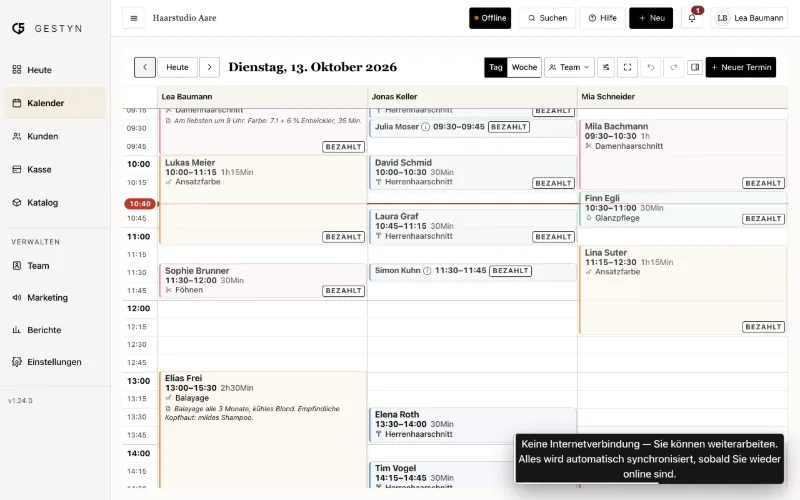Image resolution: width=800 pixels, height=500 pixels.
Task: Open the hamburger menu next to Haarstudio Aare
Action: click(x=134, y=18)
